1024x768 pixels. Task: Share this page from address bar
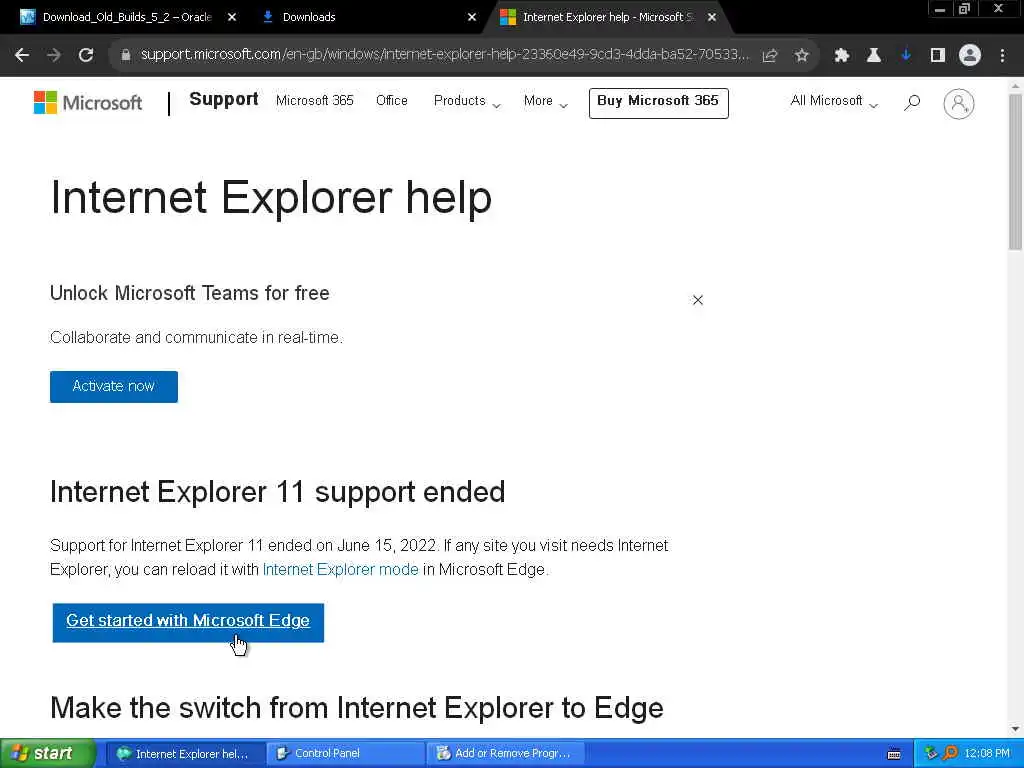click(770, 56)
